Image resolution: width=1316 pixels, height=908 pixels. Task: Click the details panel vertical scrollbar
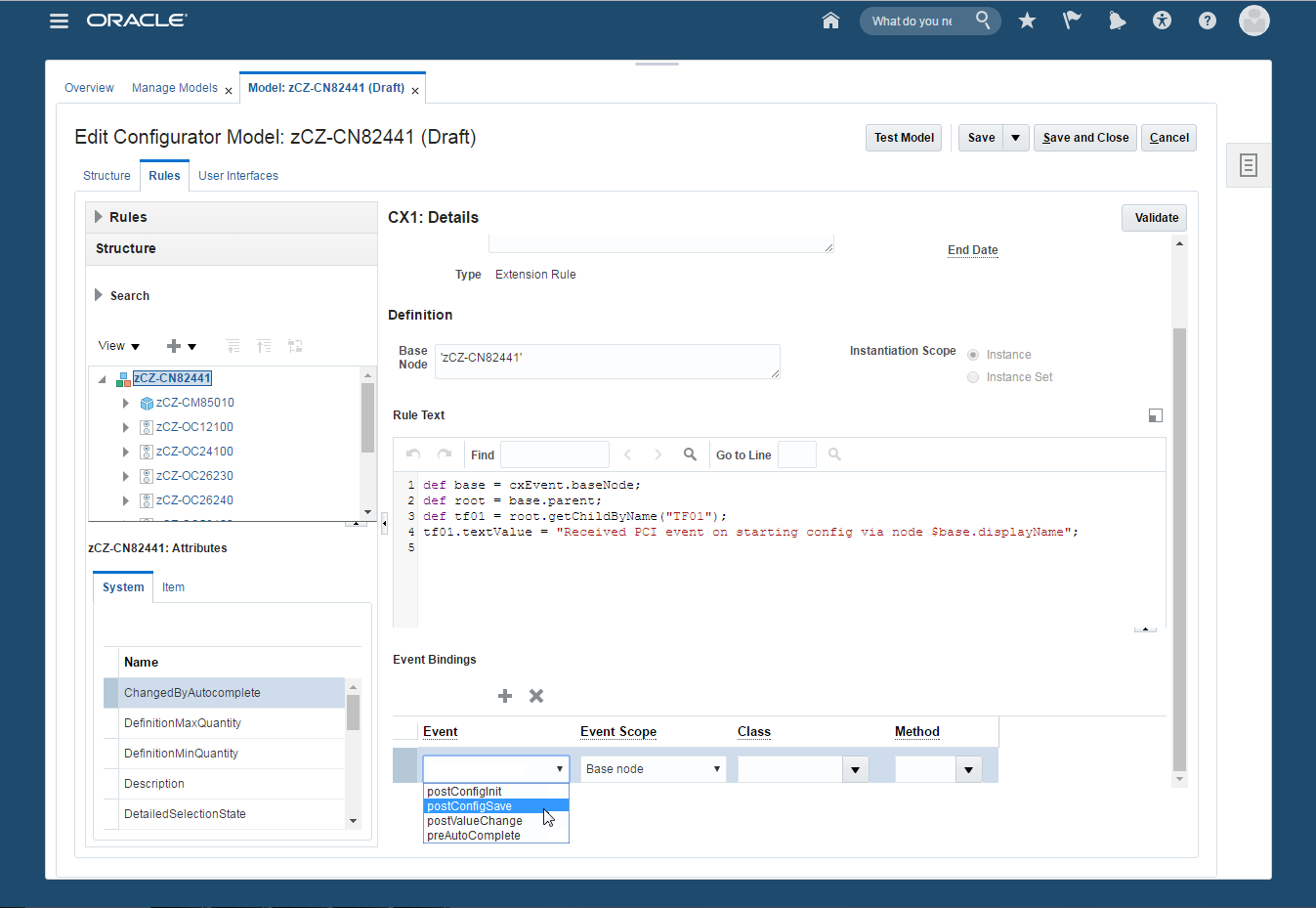(x=1179, y=547)
